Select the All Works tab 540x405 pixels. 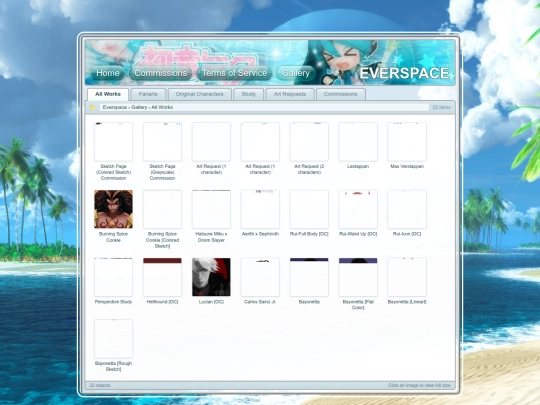(108, 94)
